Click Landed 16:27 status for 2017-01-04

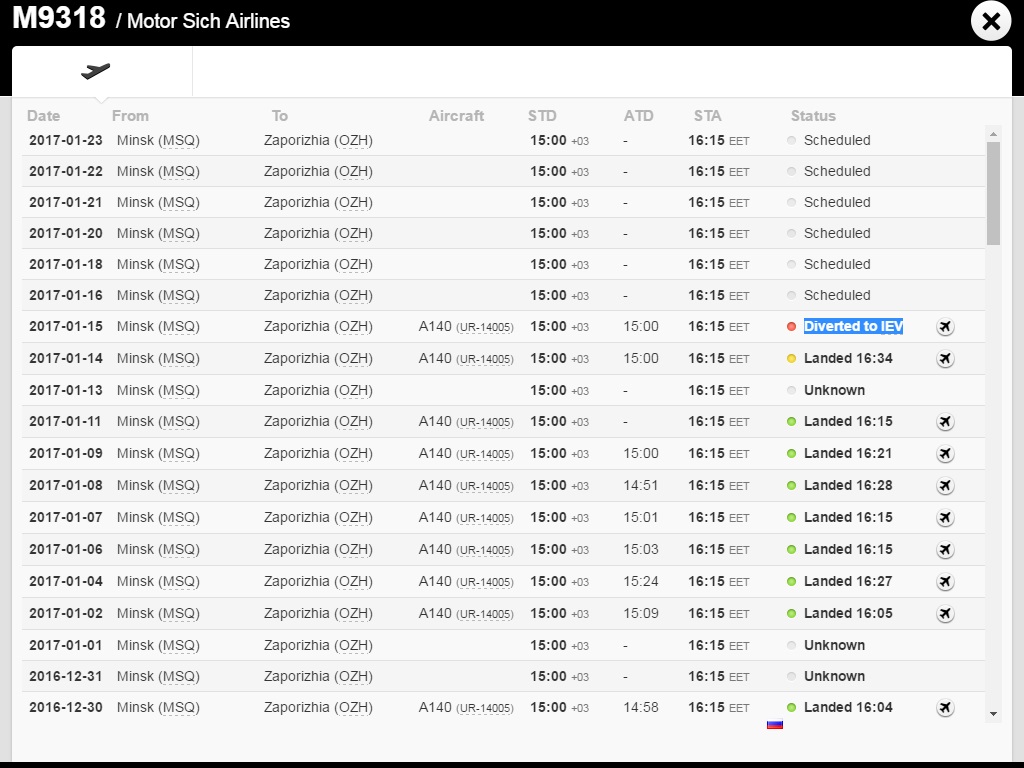point(848,581)
